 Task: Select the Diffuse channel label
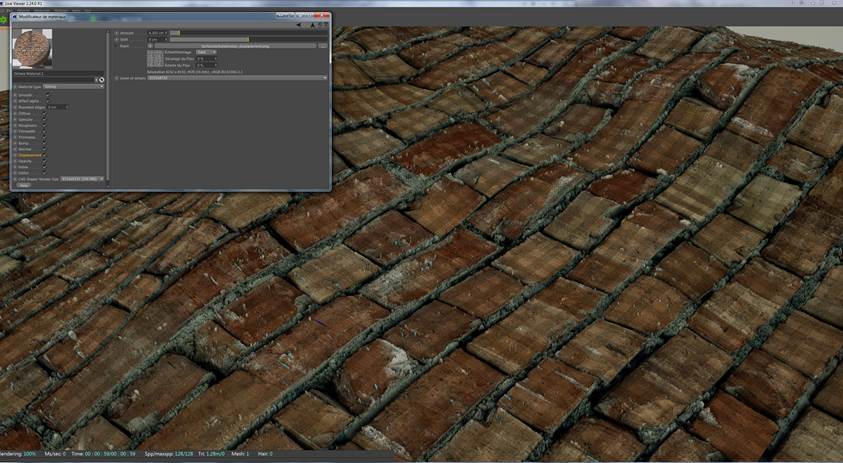(x=25, y=113)
